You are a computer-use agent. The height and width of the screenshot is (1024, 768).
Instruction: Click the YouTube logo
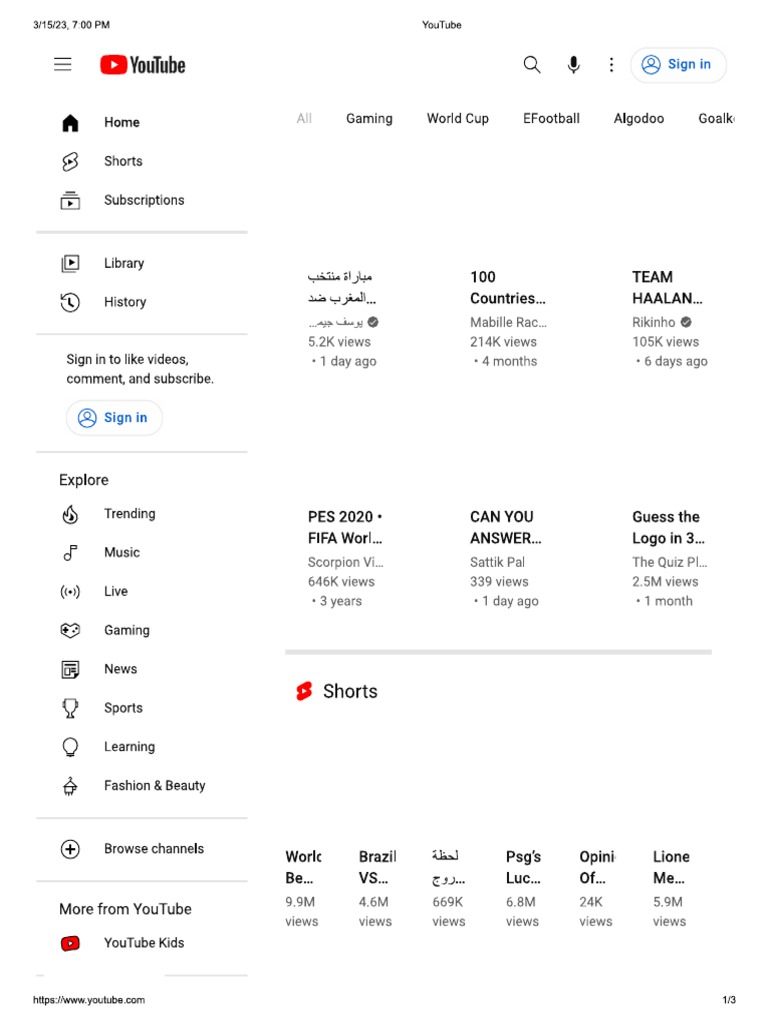point(142,65)
